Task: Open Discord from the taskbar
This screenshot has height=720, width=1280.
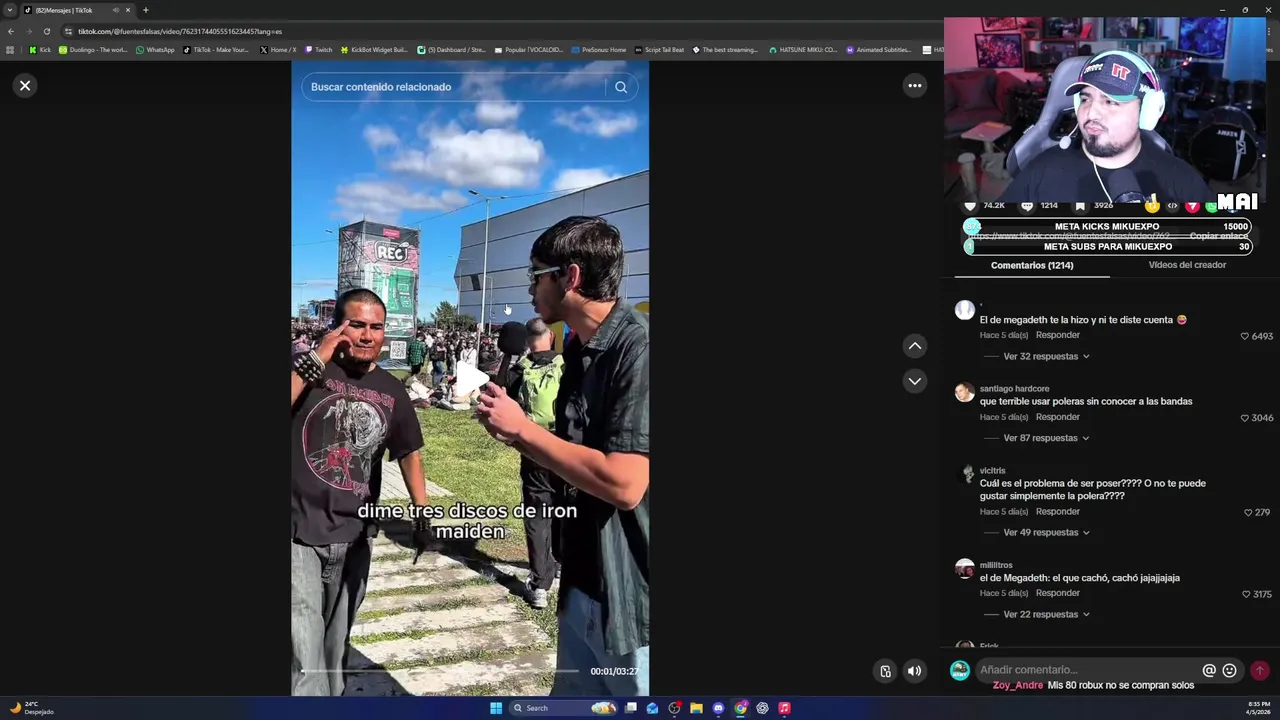Action: tap(718, 708)
